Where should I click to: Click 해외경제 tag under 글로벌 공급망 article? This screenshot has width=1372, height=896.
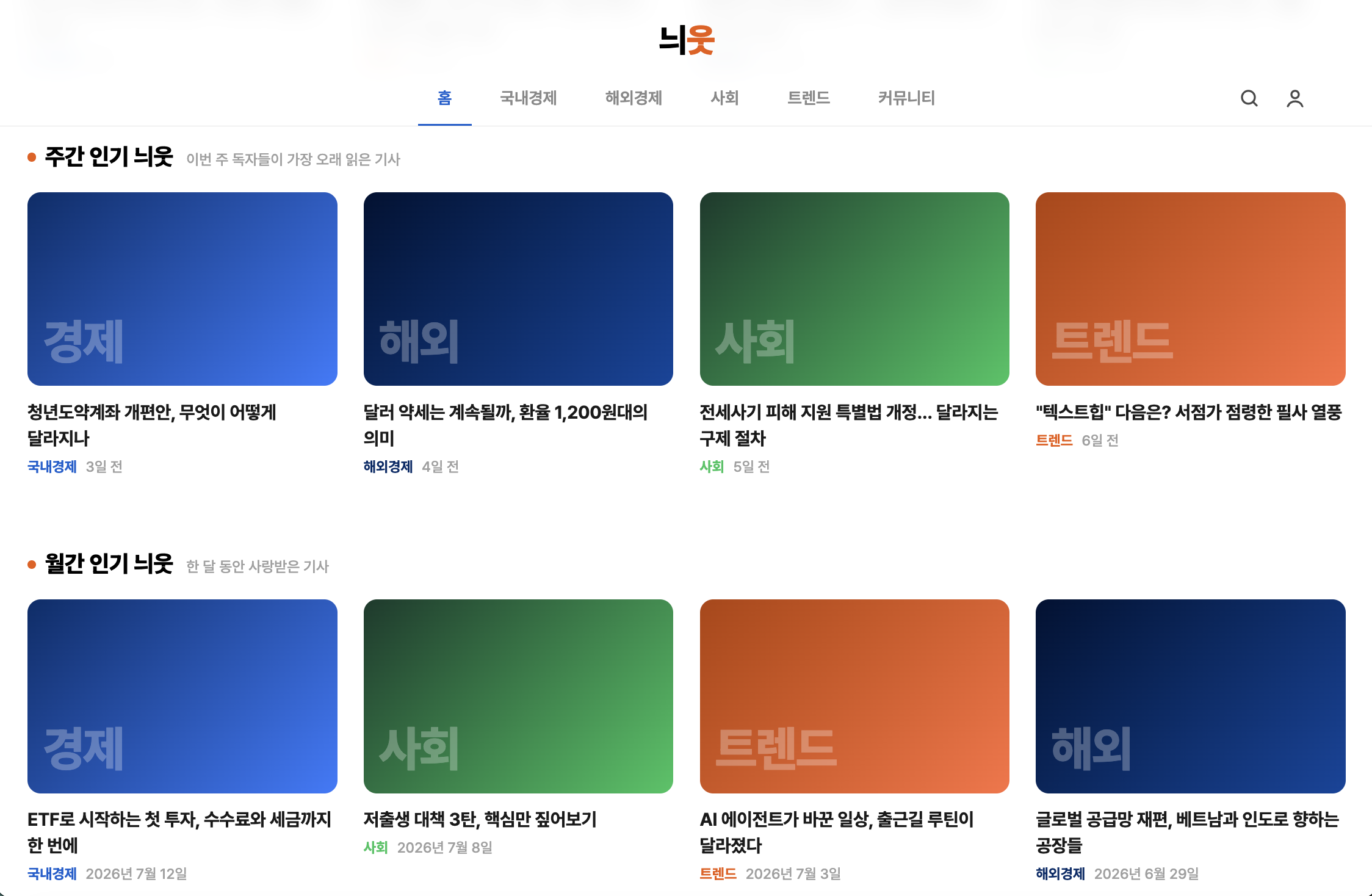tap(1060, 873)
